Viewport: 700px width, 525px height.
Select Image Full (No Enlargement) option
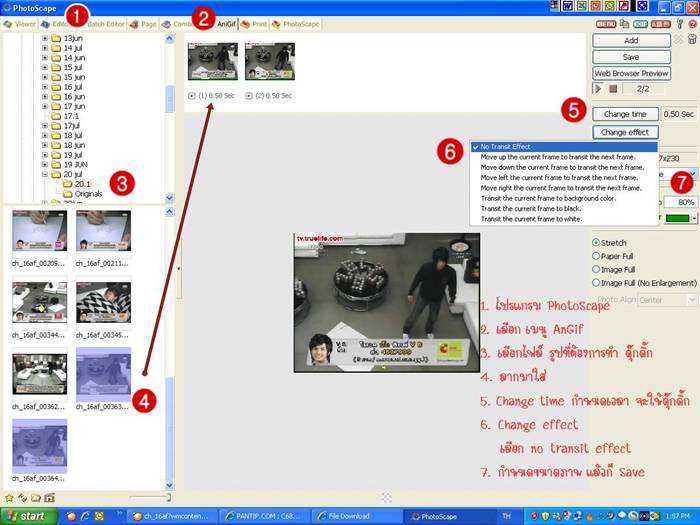pyautogui.click(x=596, y=283)
